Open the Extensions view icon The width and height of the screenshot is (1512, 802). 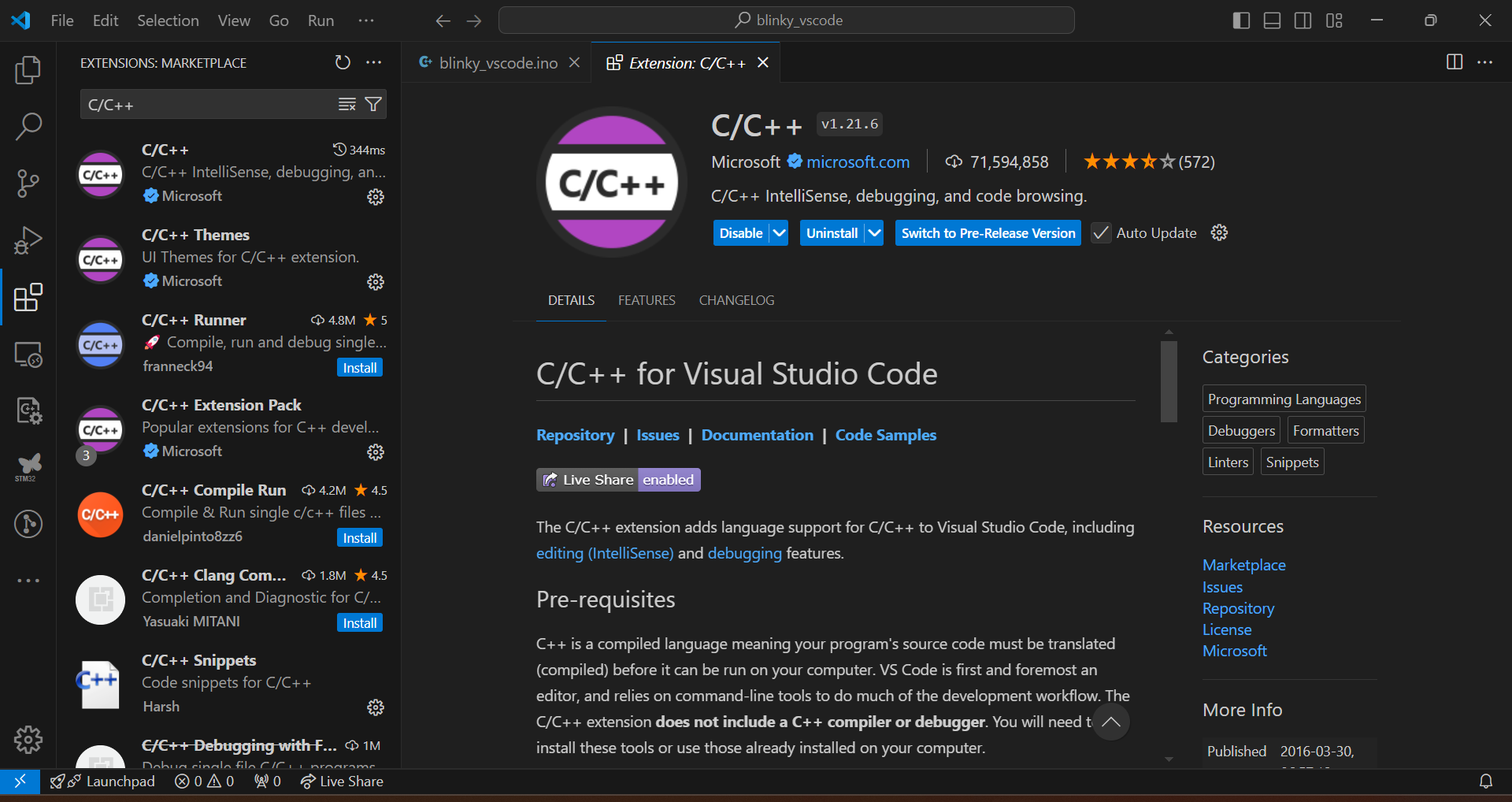[x=28, y=297]
